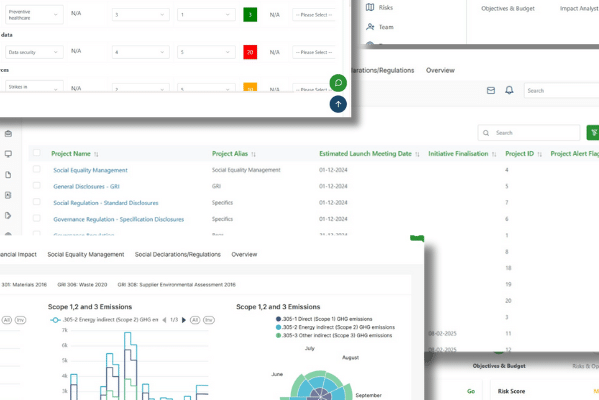Open the sidebar briefcase icon
Screen dimensions: 599x400
coord(8,134)
